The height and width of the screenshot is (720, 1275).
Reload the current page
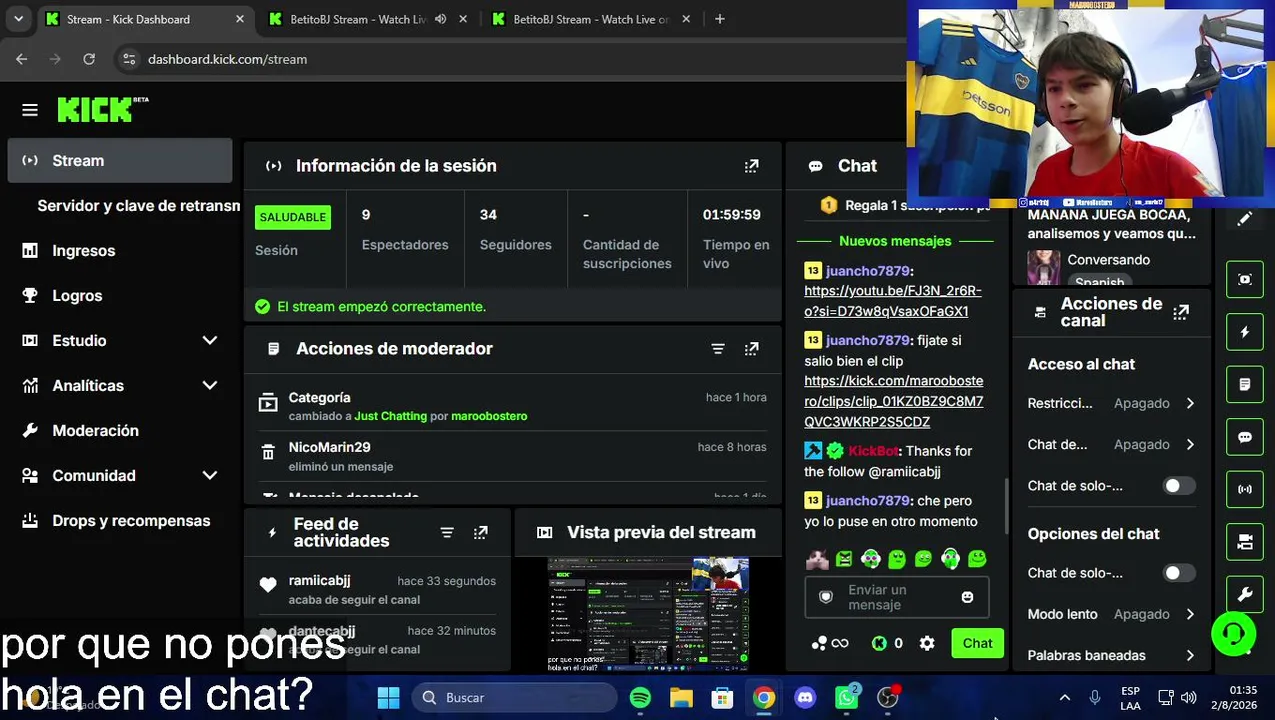(89, 59)
